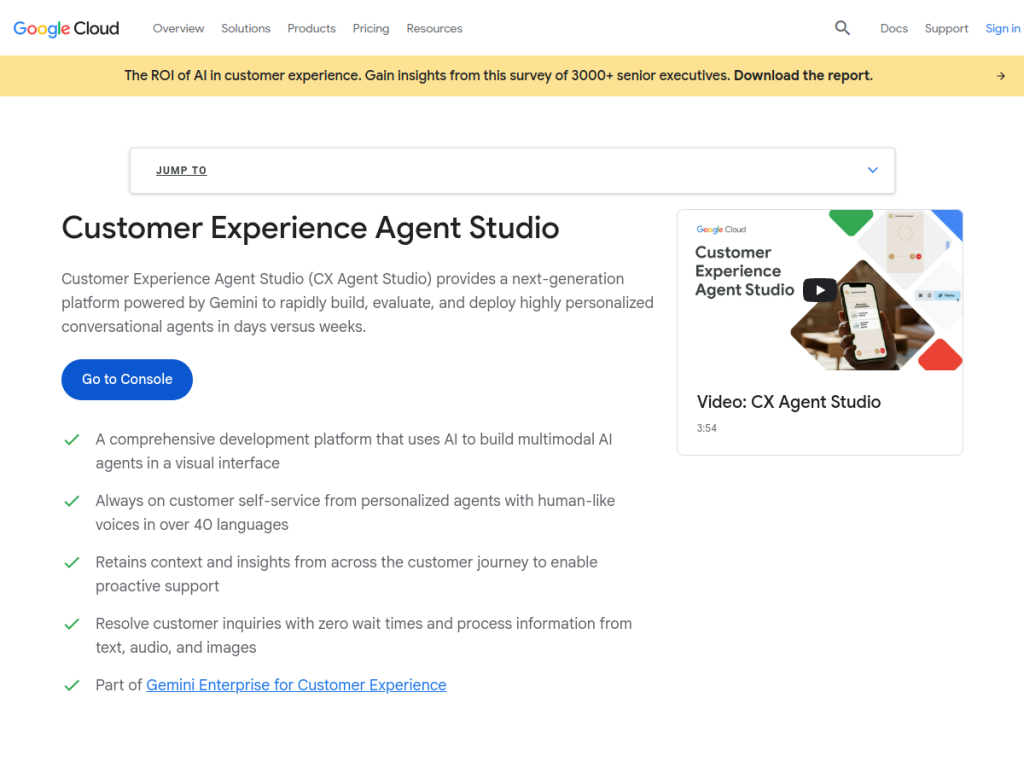Screen dimensions: 1024x768
Task: Click the text 'text, audio, and images'
Action: [176, 647]
